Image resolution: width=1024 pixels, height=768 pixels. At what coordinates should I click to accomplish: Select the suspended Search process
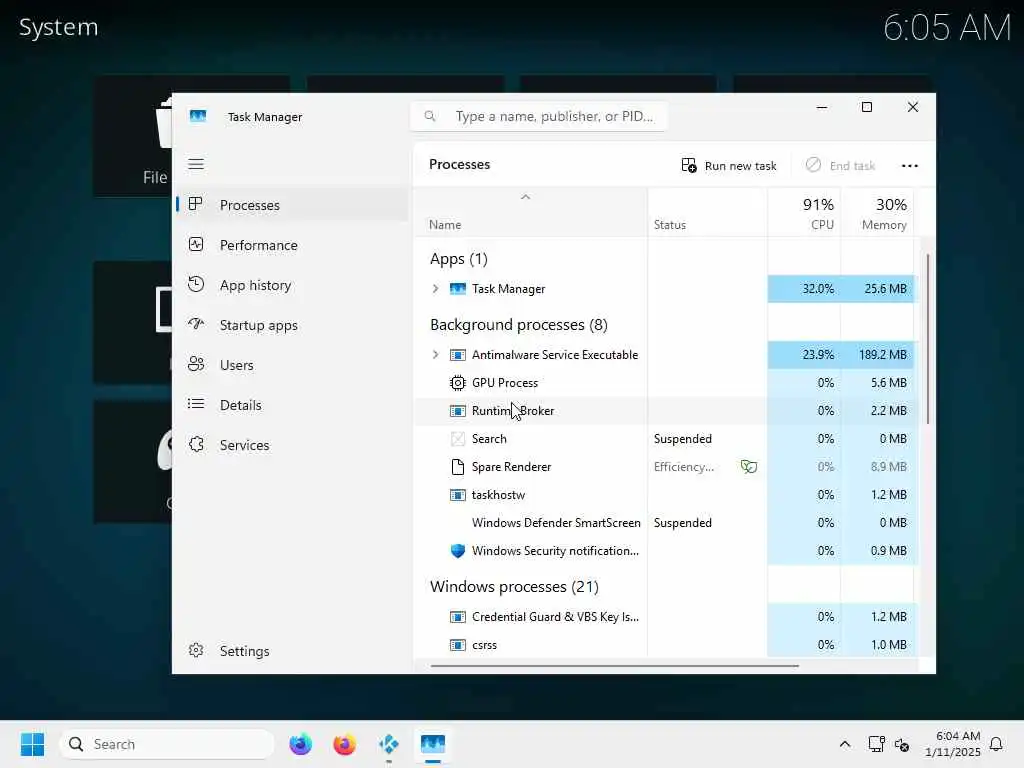coord(665,439)
